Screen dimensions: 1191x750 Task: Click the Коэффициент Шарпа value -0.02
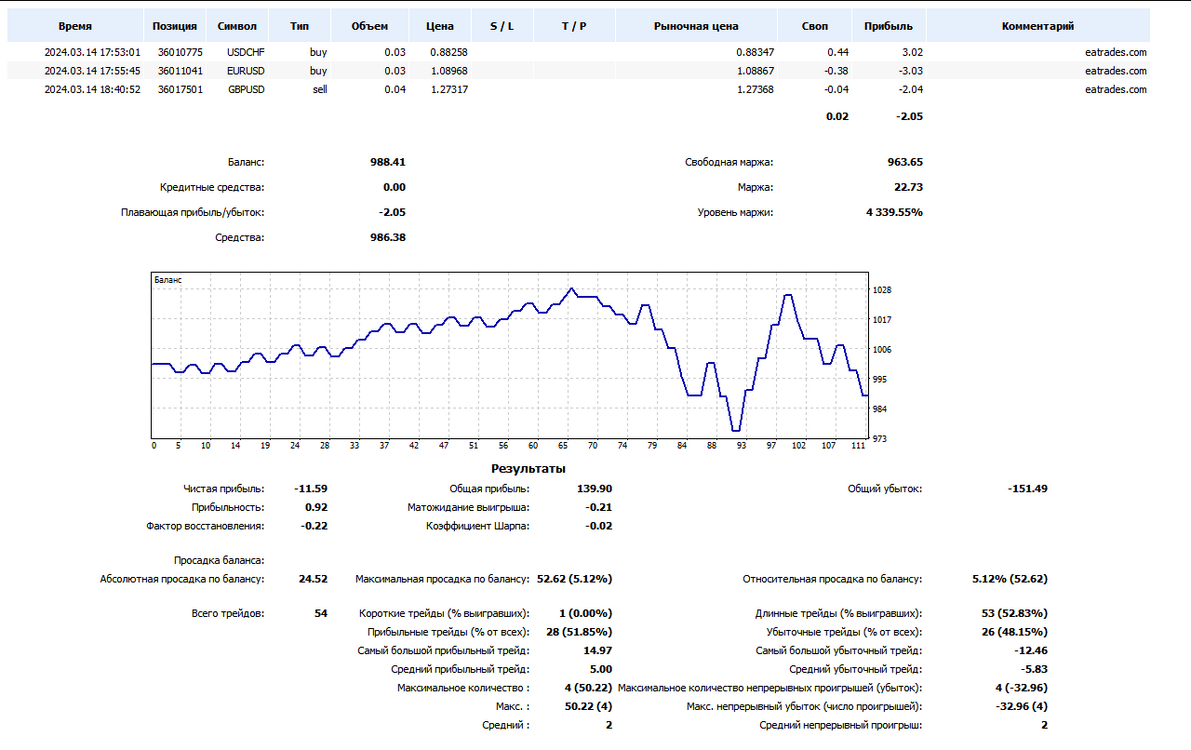(599, 526)
